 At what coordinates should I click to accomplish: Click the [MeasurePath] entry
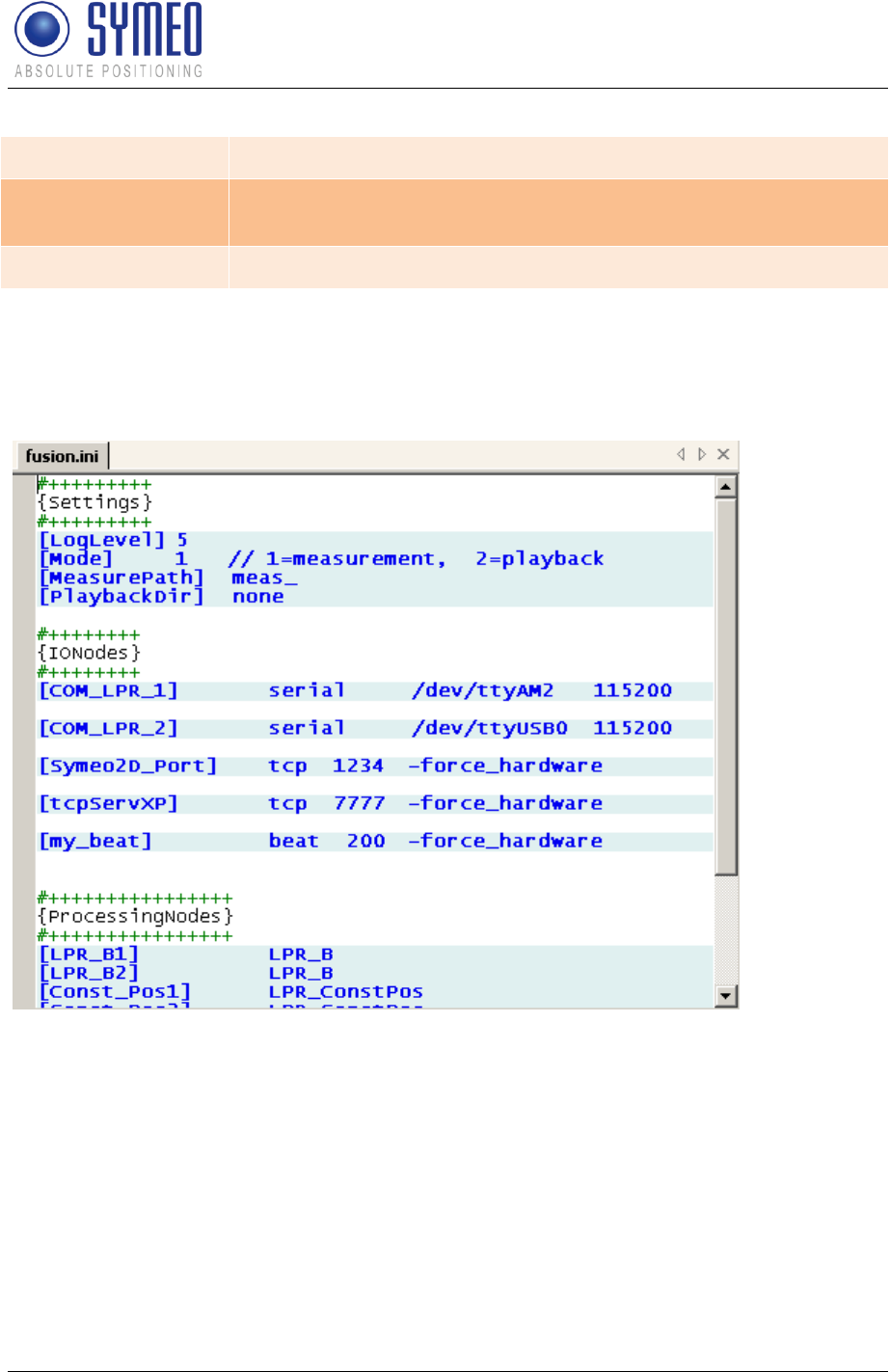pyautogui.click(x=121, y=578)
